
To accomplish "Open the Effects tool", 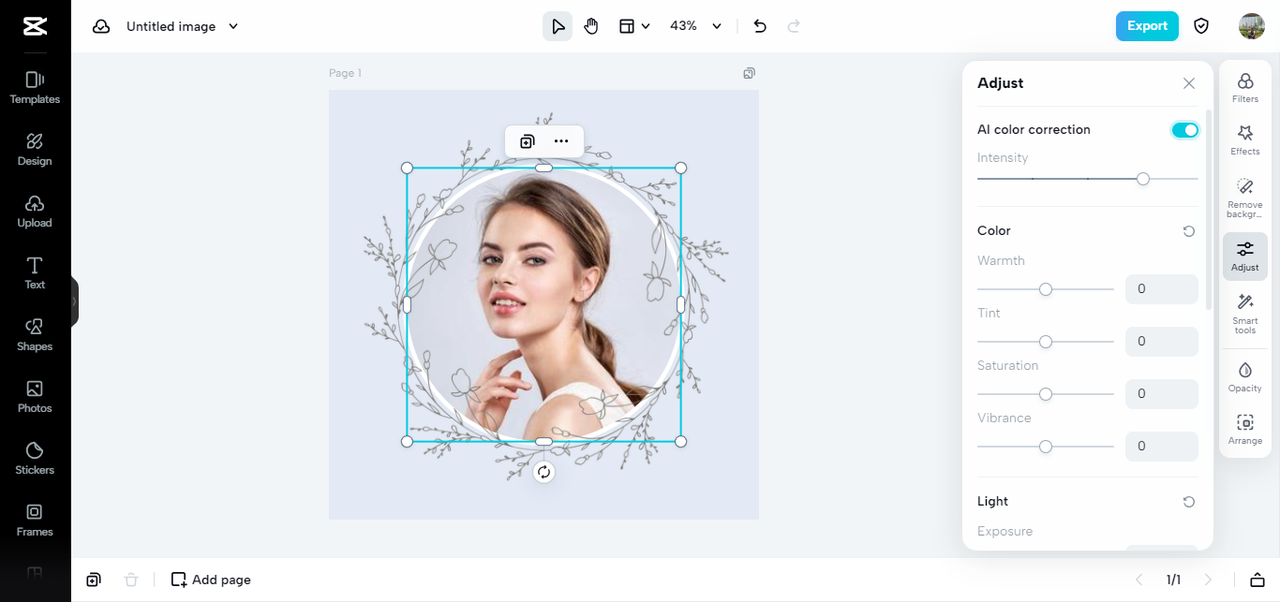I will point(1245,140).
